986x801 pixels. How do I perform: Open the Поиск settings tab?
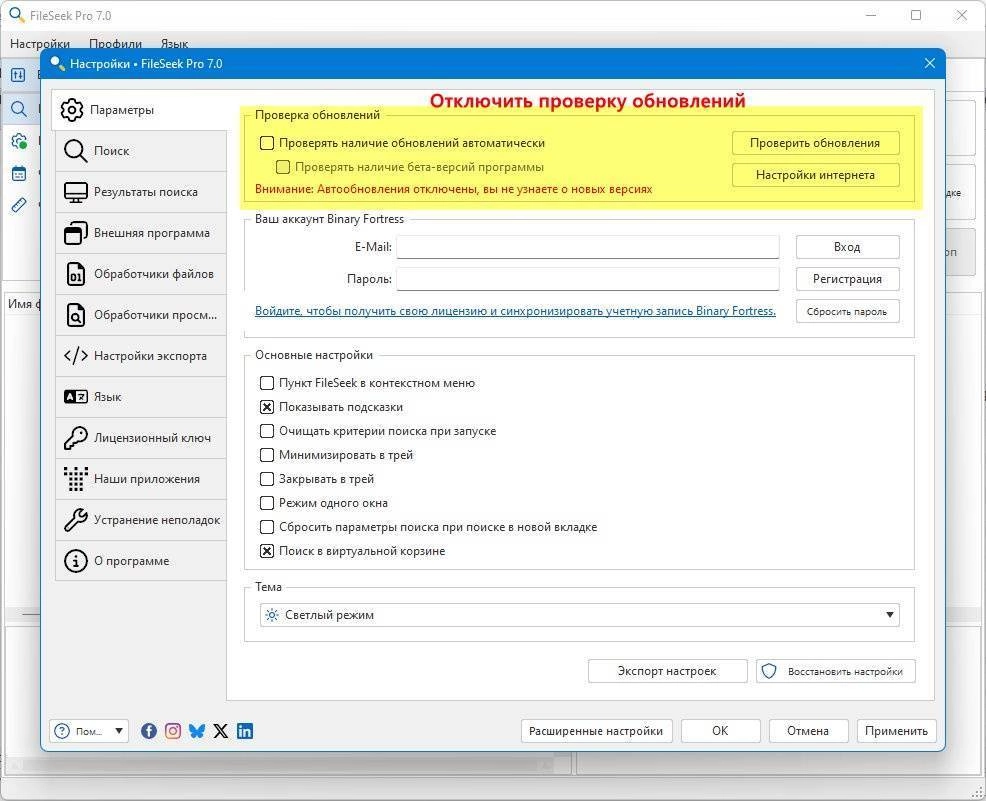141,151
